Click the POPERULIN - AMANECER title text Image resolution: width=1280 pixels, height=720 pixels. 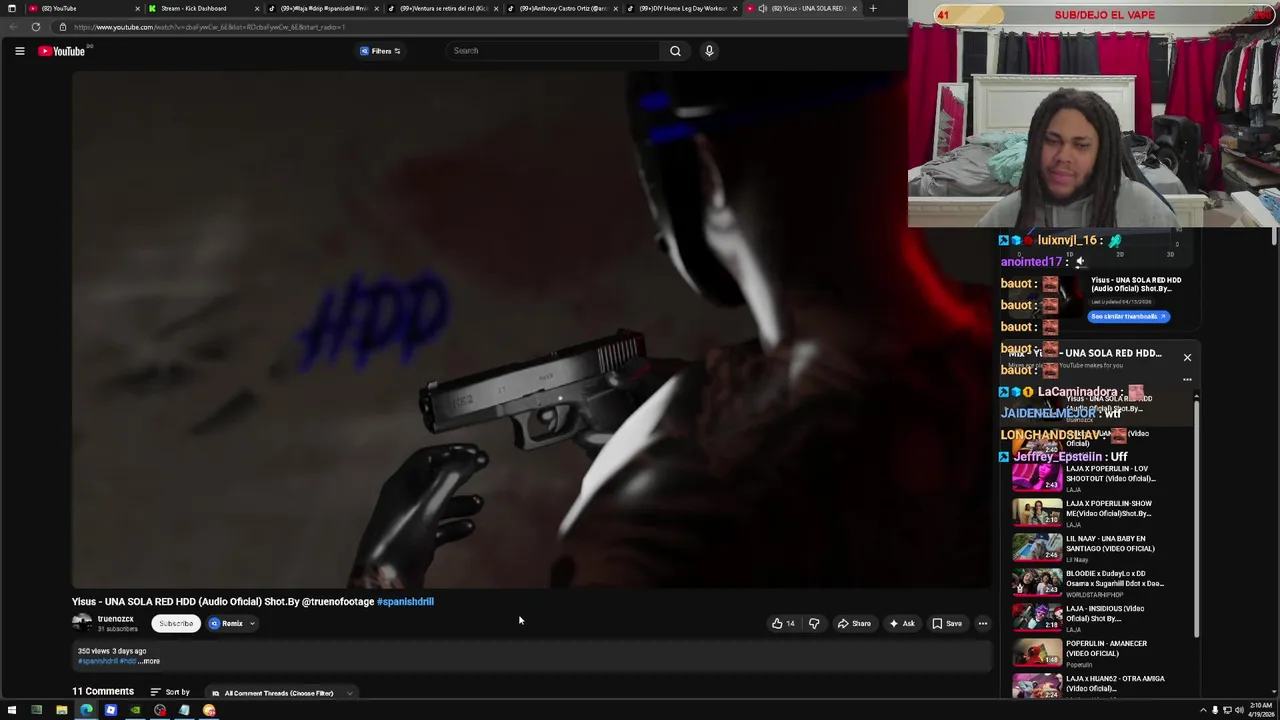coord(1106,648)
